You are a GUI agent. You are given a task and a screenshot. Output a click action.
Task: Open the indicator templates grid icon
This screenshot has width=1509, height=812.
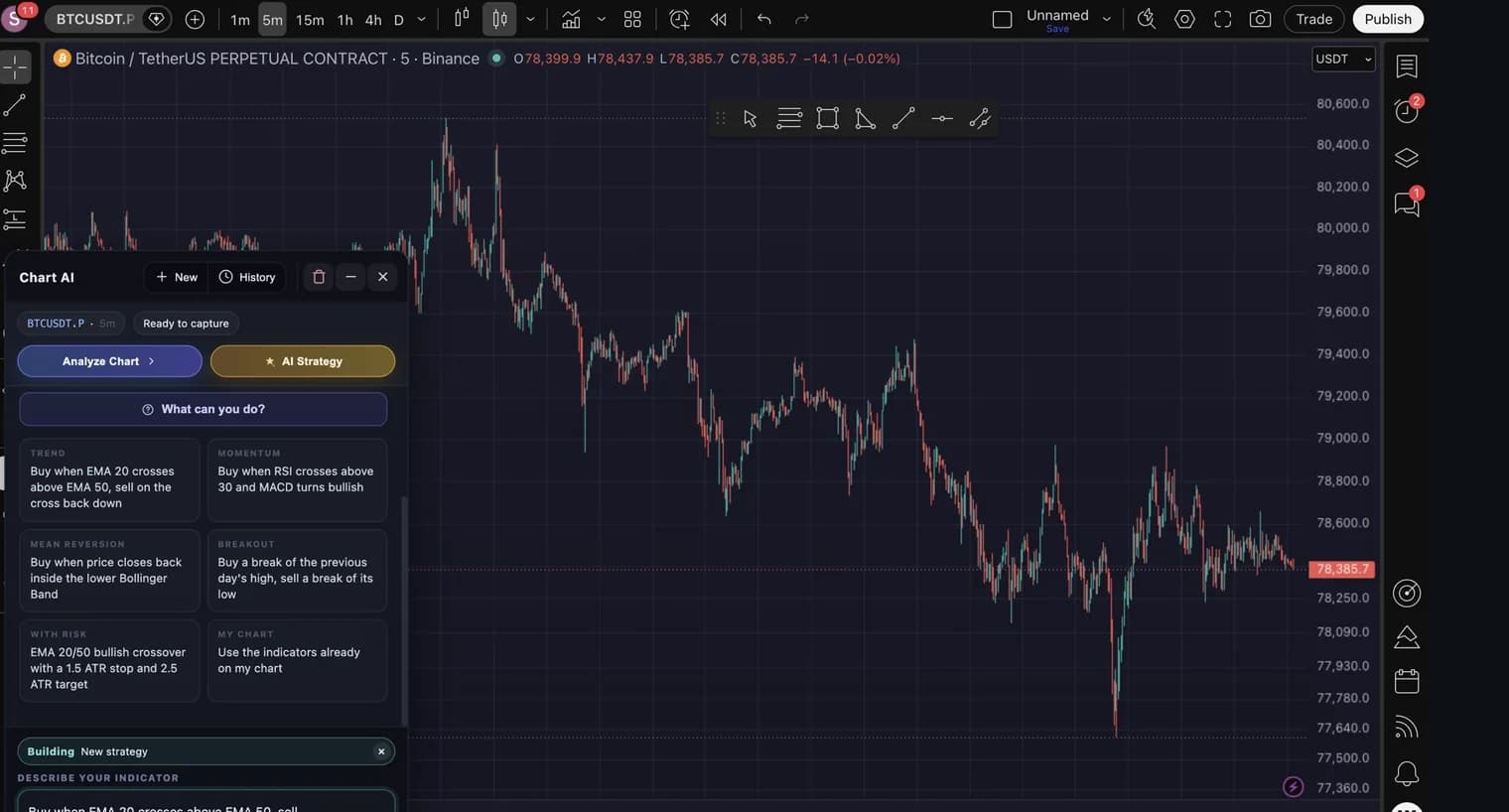632,19
